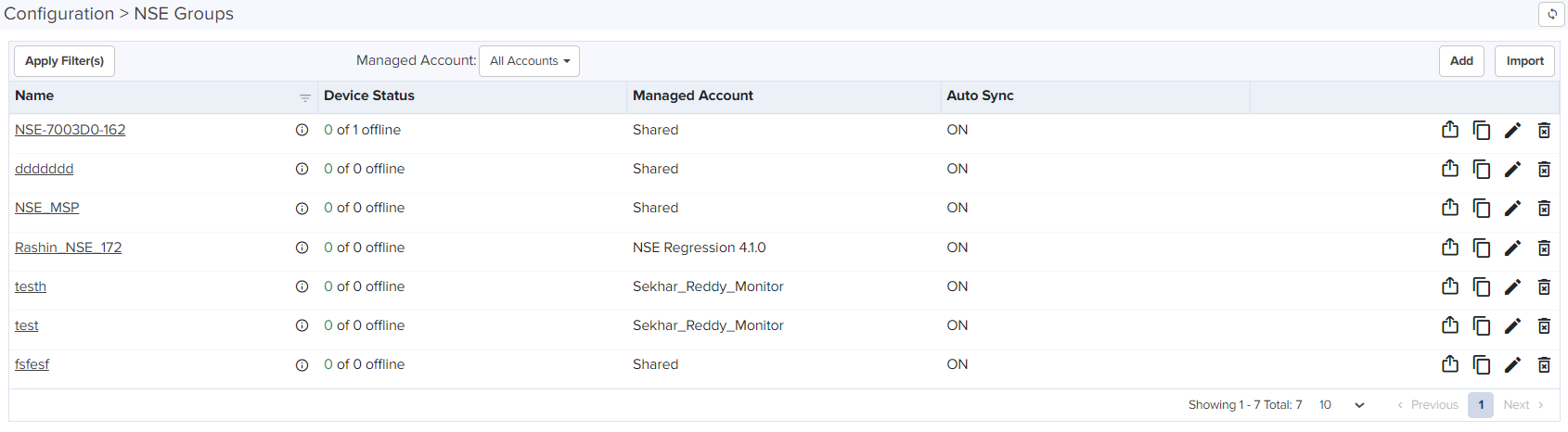
Task: Edit the test group entry
Action: pos(1512,325)
